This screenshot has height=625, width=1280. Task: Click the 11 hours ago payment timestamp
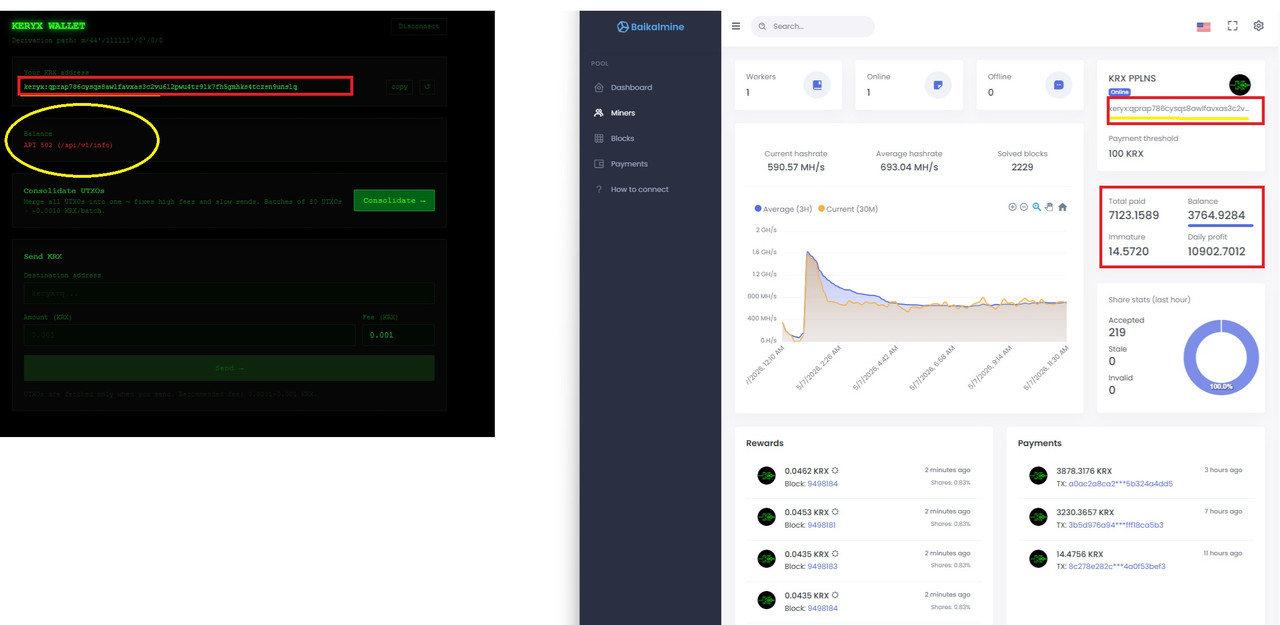click(1222, 553)
